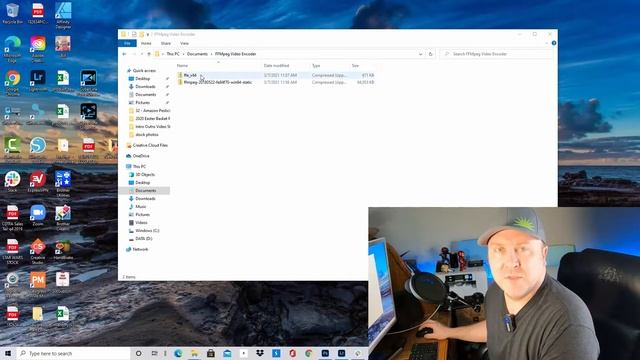Viewport: 640px width, 360px height.
Task: Go back using Explorer Back arrow
Action: pos(124,54)
